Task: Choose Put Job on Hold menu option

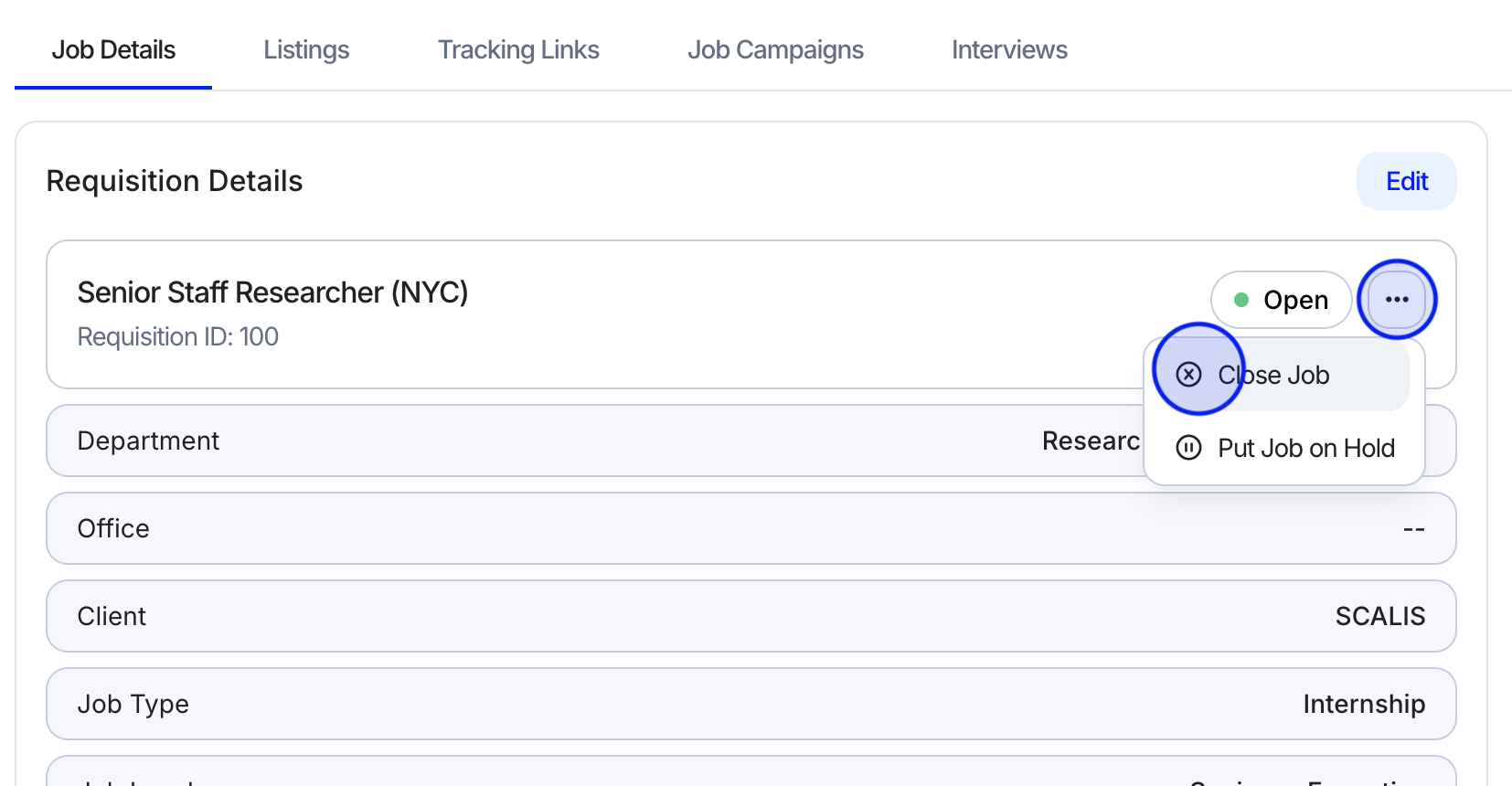Action: click(1305, 448)
